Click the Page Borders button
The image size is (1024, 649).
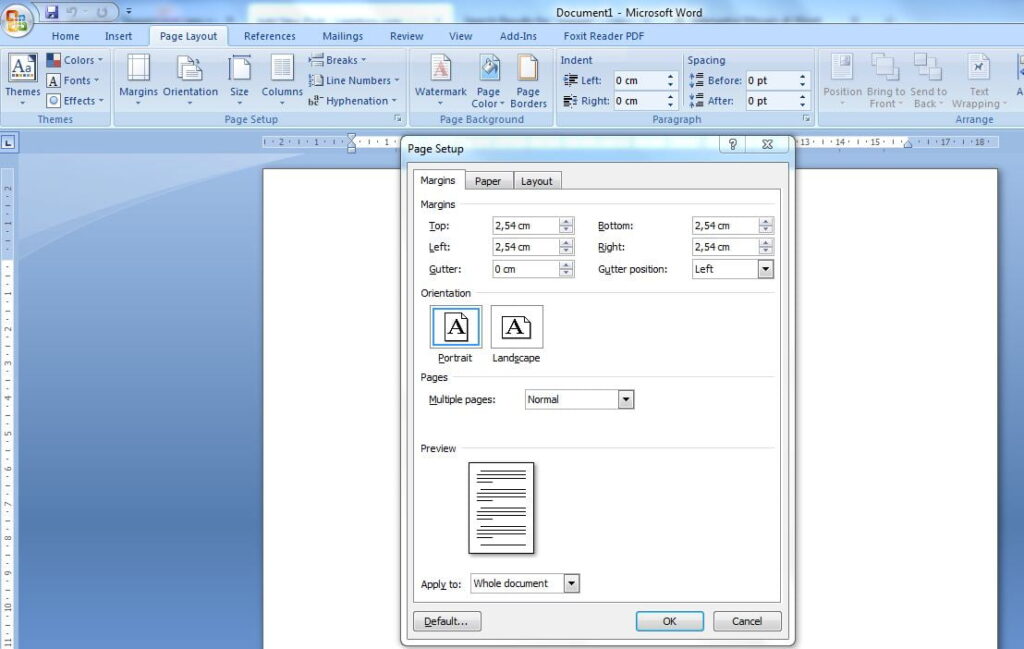pos(528,81)
